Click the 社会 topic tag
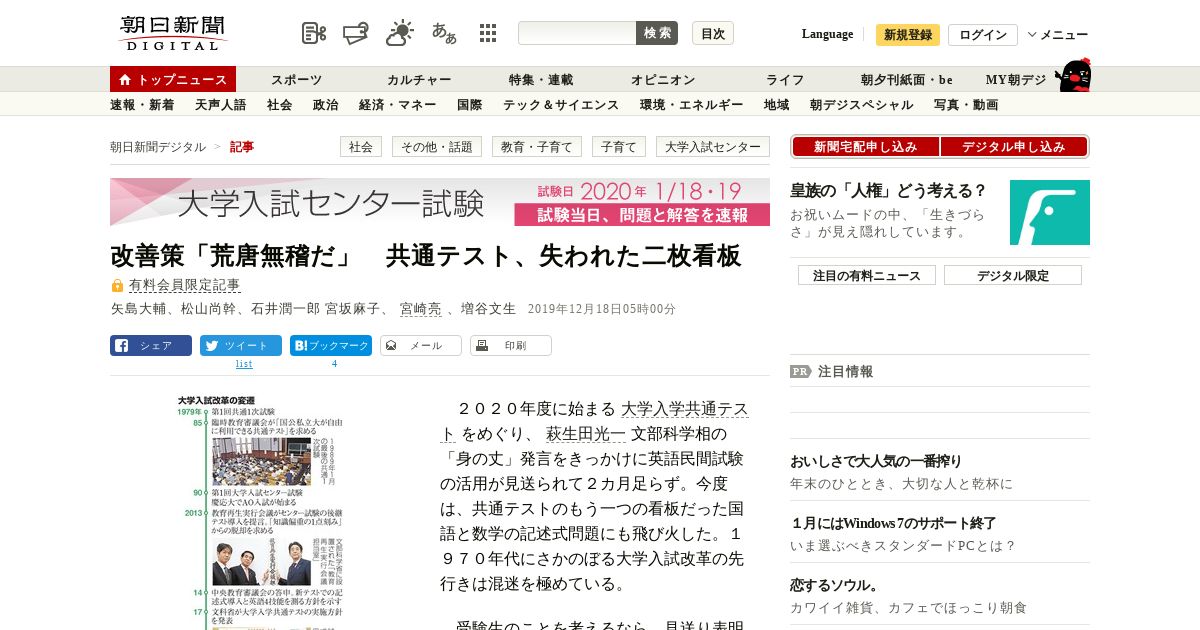This screenshot has width=1200, height=630. click(361, 147)
